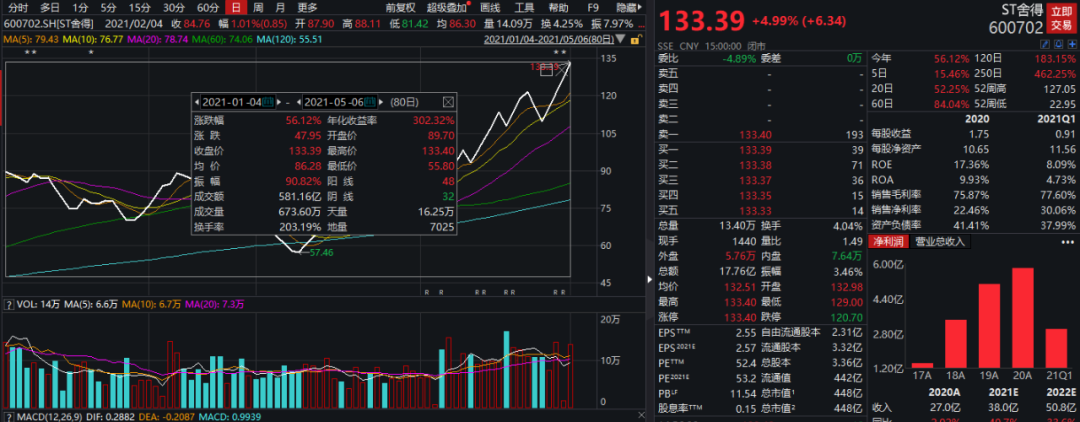The width and height of the screenshot is (1080, 422).
Task: Select the 净利润 net profit tab
Action: tap(889, 242)
